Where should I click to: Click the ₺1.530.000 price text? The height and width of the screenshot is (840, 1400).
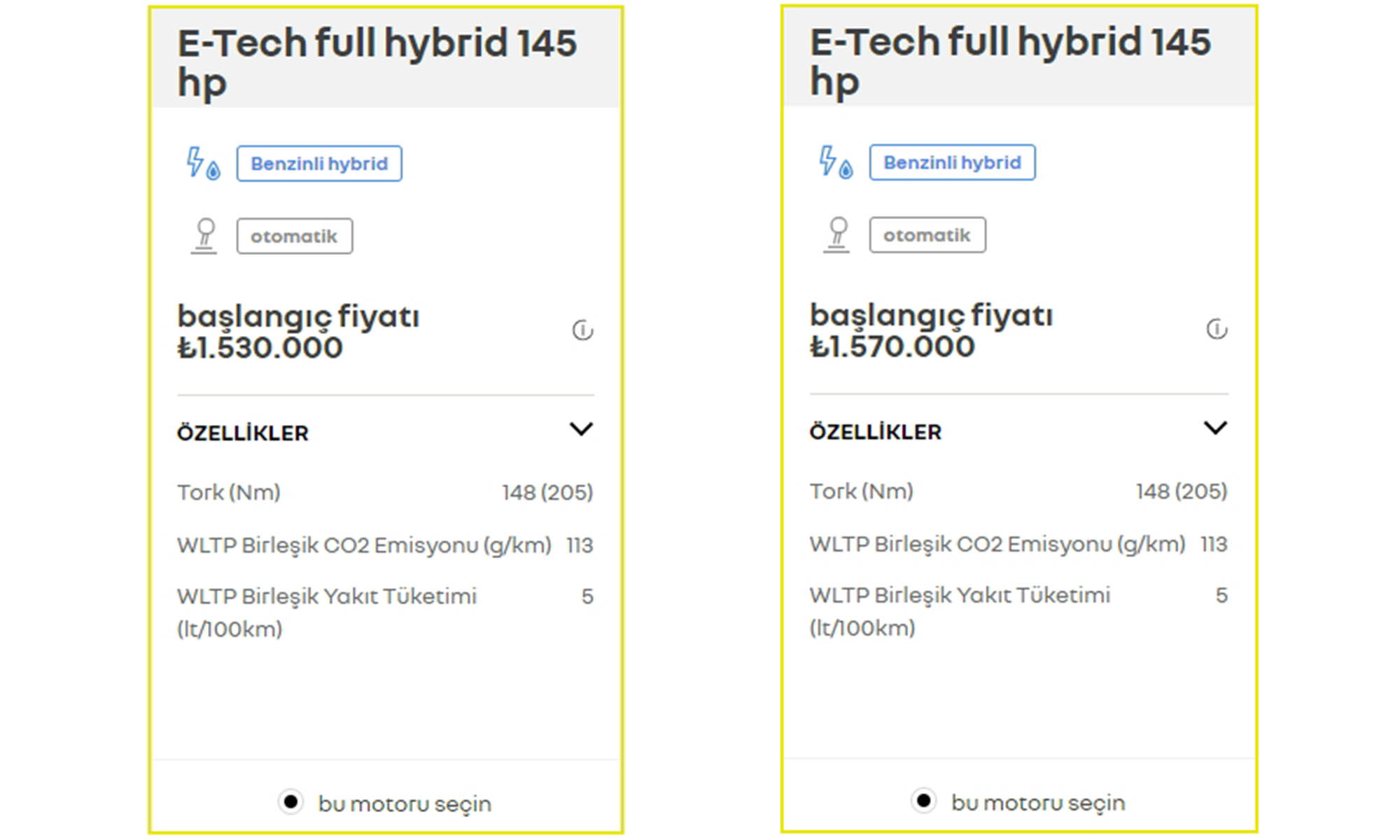click(x=260, y=348)
